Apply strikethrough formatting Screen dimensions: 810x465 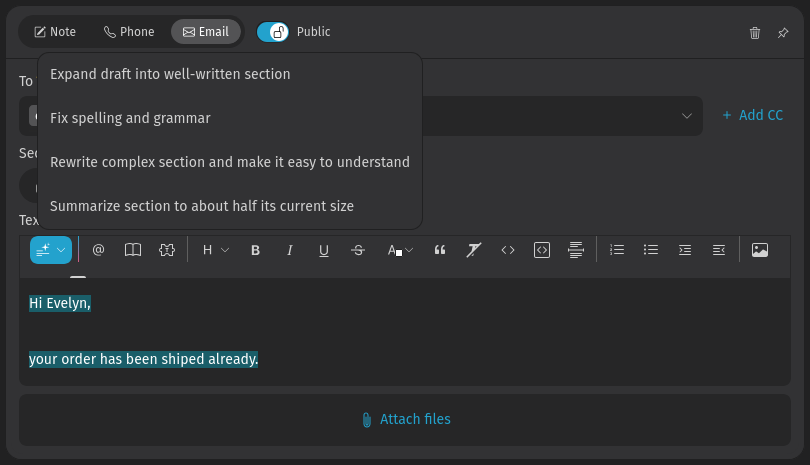click(x=358, y=250)
